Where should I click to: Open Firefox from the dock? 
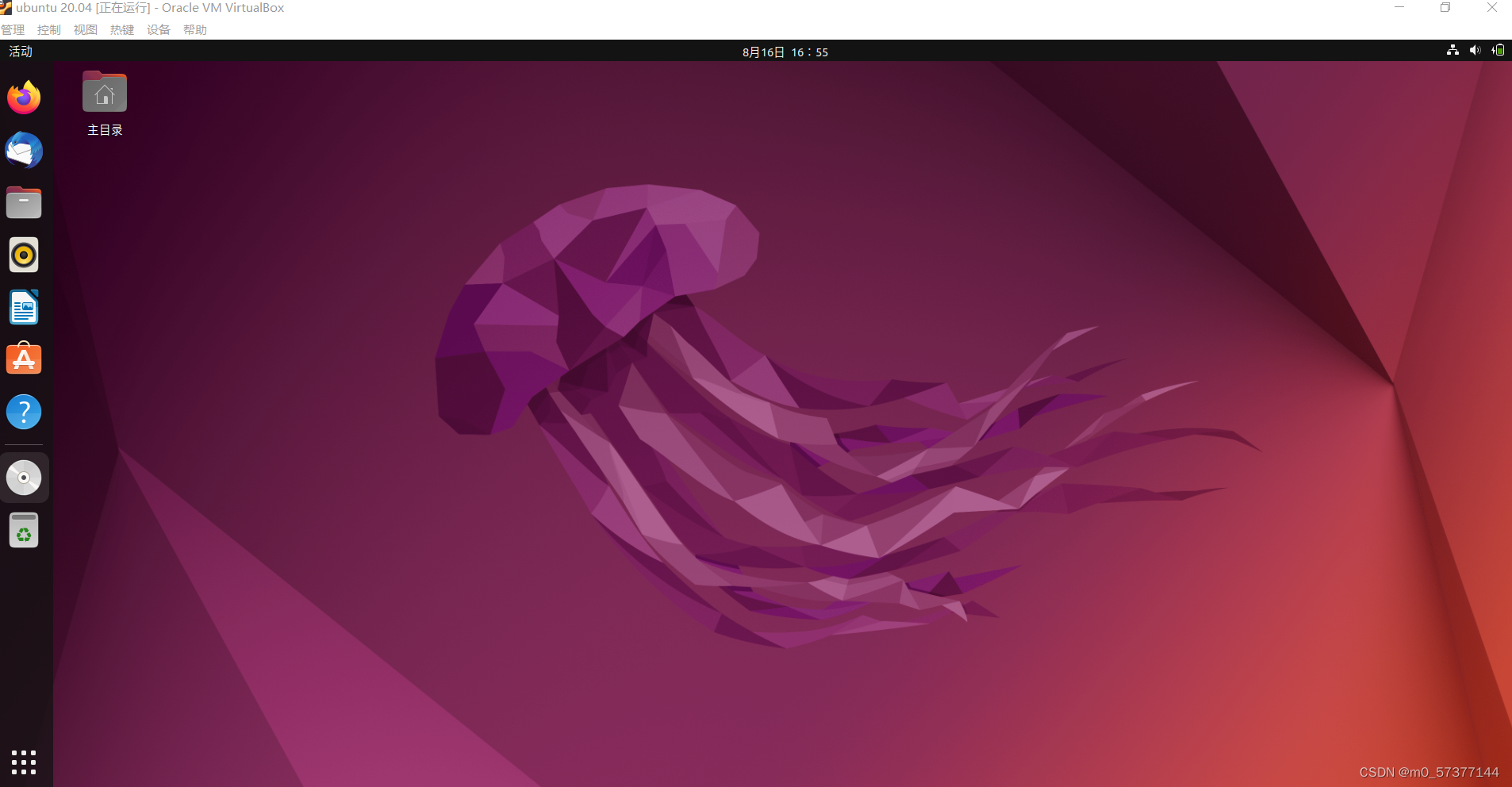tap(24, 98)
